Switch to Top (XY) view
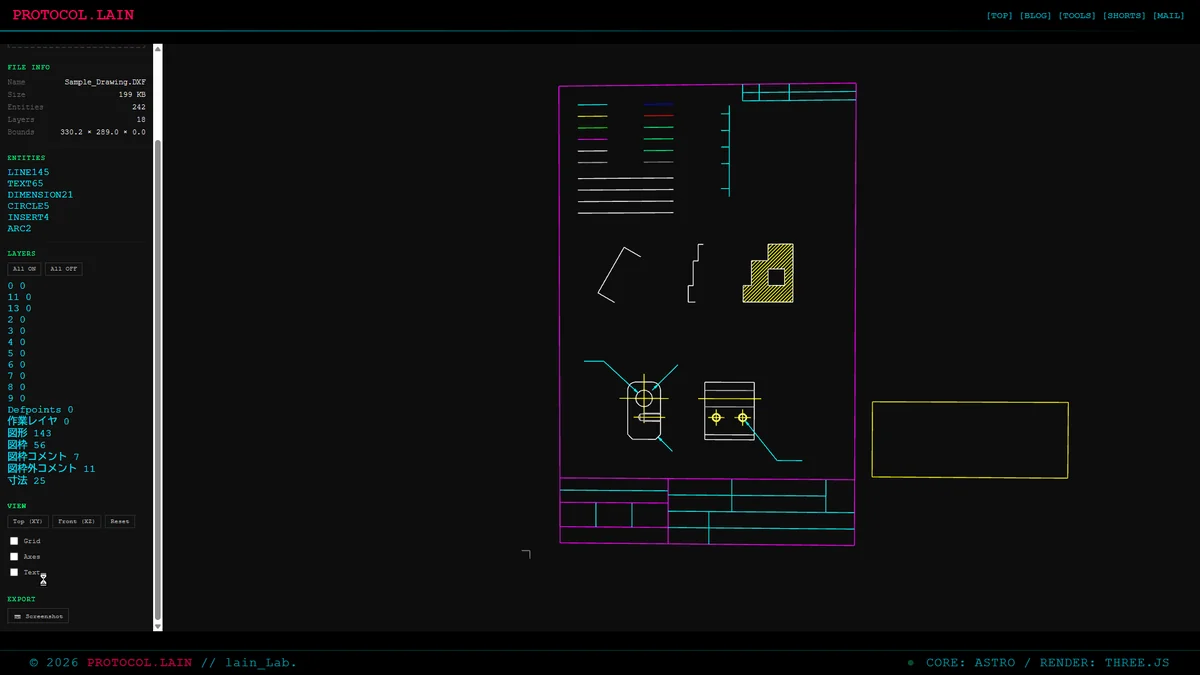Viewport: 1200px width, 675px height. 28,521
